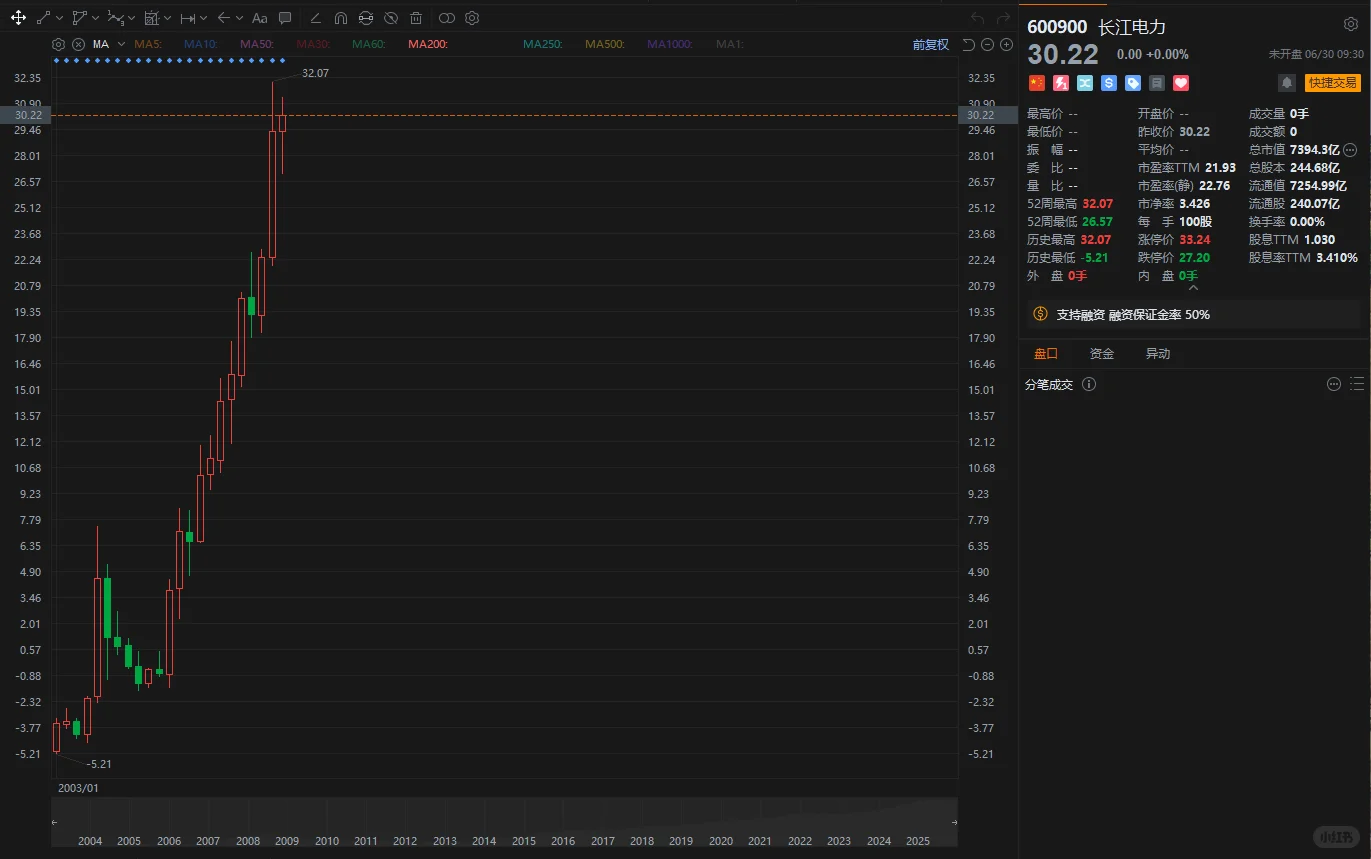Hide all drawings with eye-slash icon
Screen dimensions: 1371x859
391,18
